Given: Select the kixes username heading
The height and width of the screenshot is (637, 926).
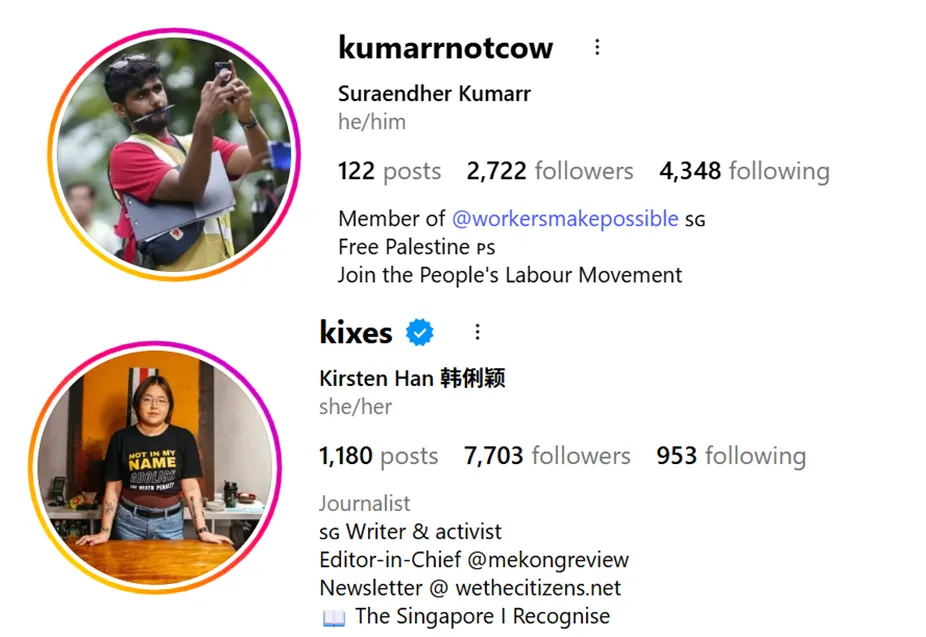Looking at the screenshot, I should 356,332.
